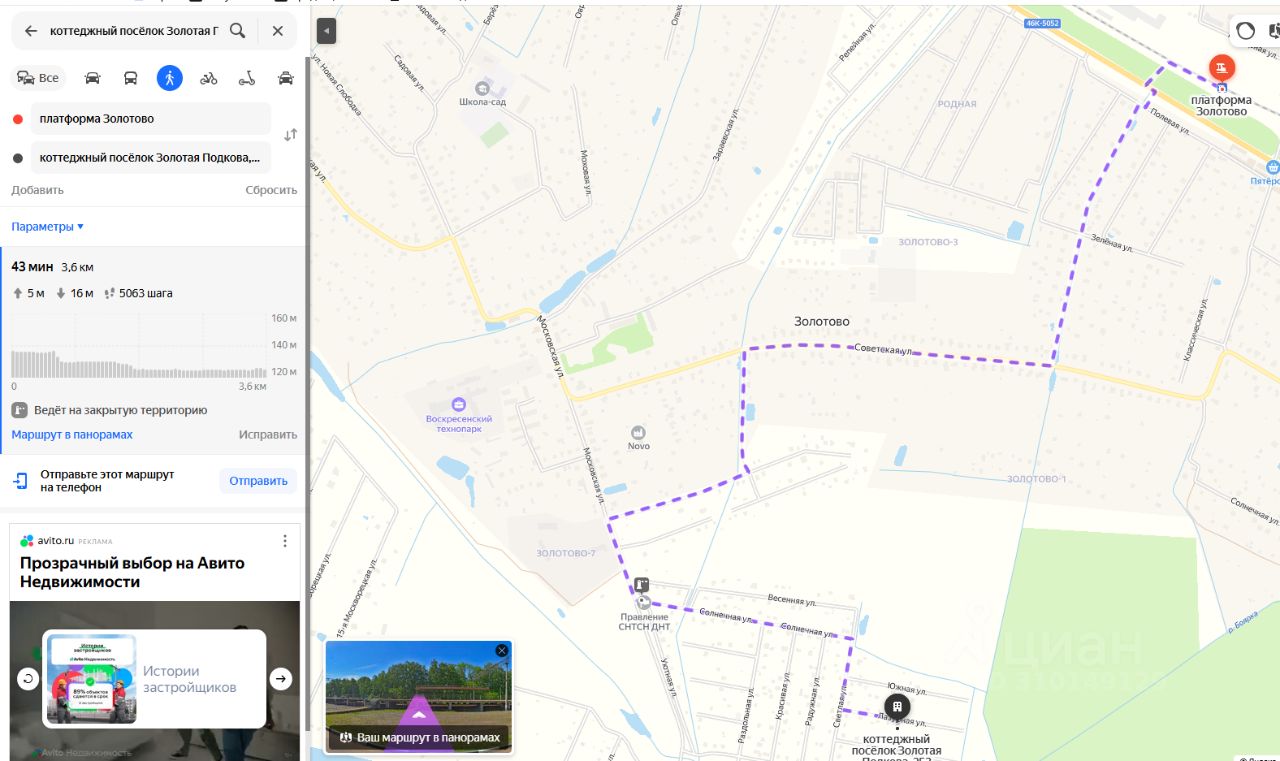
Task: Click the 'Novo' building map icon
Action: (x=638, y=432)
